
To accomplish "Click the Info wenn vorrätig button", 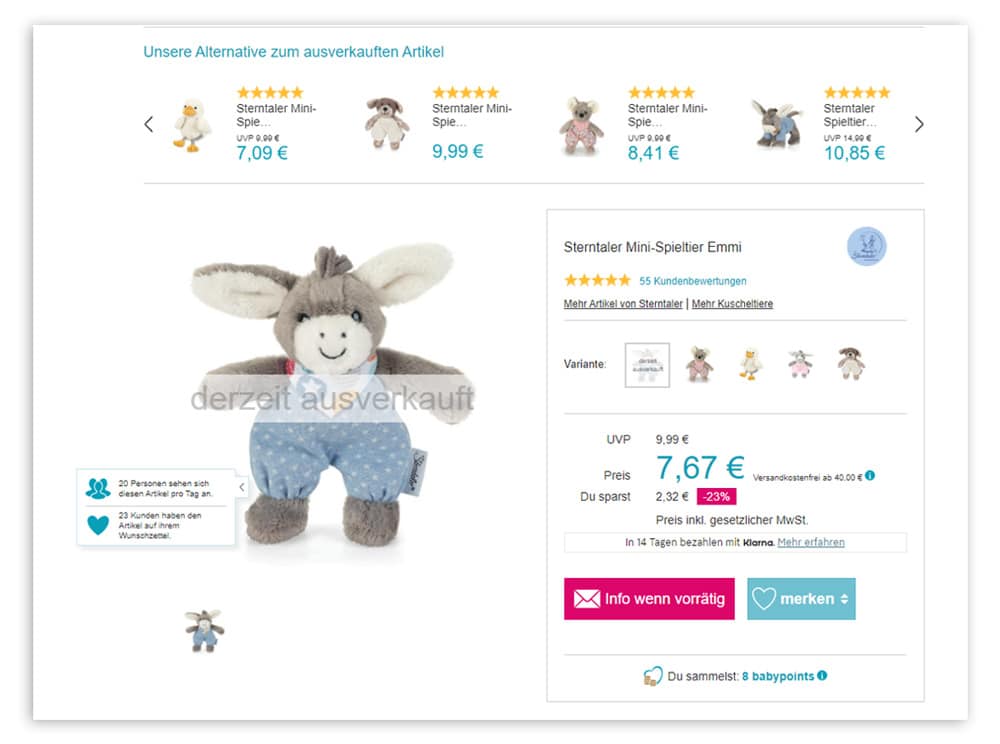I will point(649,599).
